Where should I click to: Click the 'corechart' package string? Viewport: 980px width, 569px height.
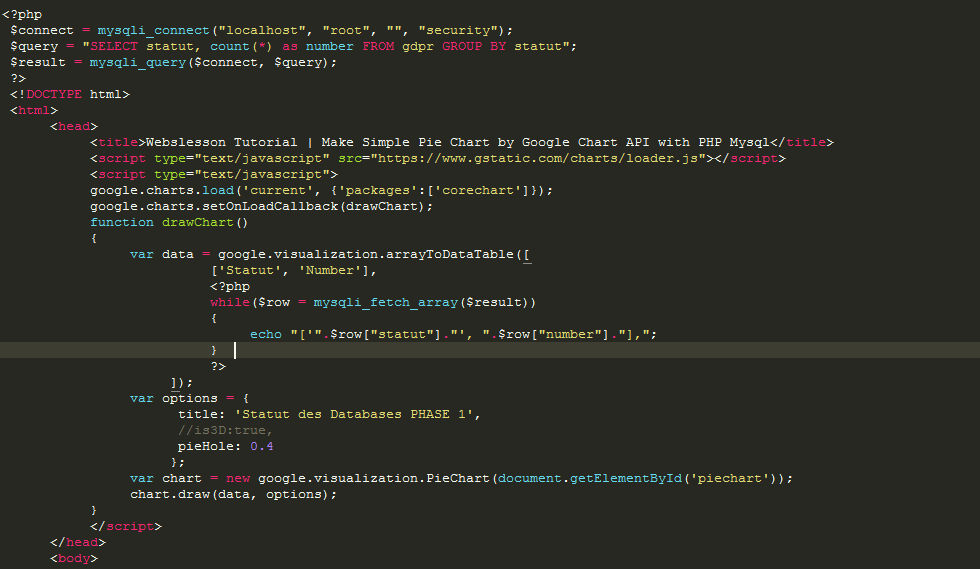[478, 190]
